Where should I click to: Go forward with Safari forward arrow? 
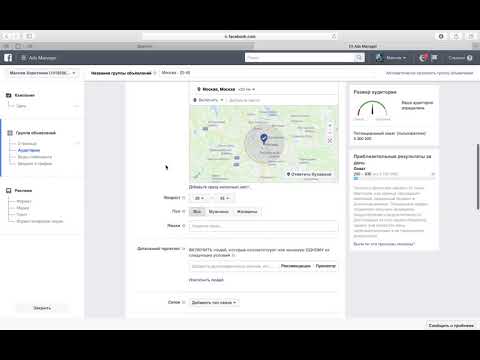point(17,36)
